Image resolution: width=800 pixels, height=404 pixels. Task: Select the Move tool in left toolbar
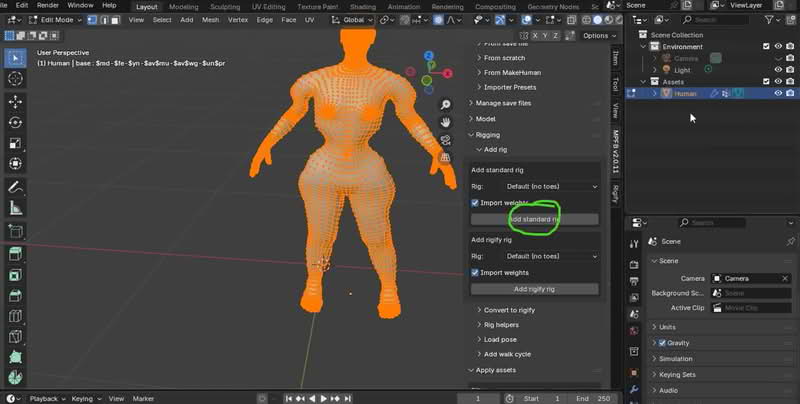[15, 101]
